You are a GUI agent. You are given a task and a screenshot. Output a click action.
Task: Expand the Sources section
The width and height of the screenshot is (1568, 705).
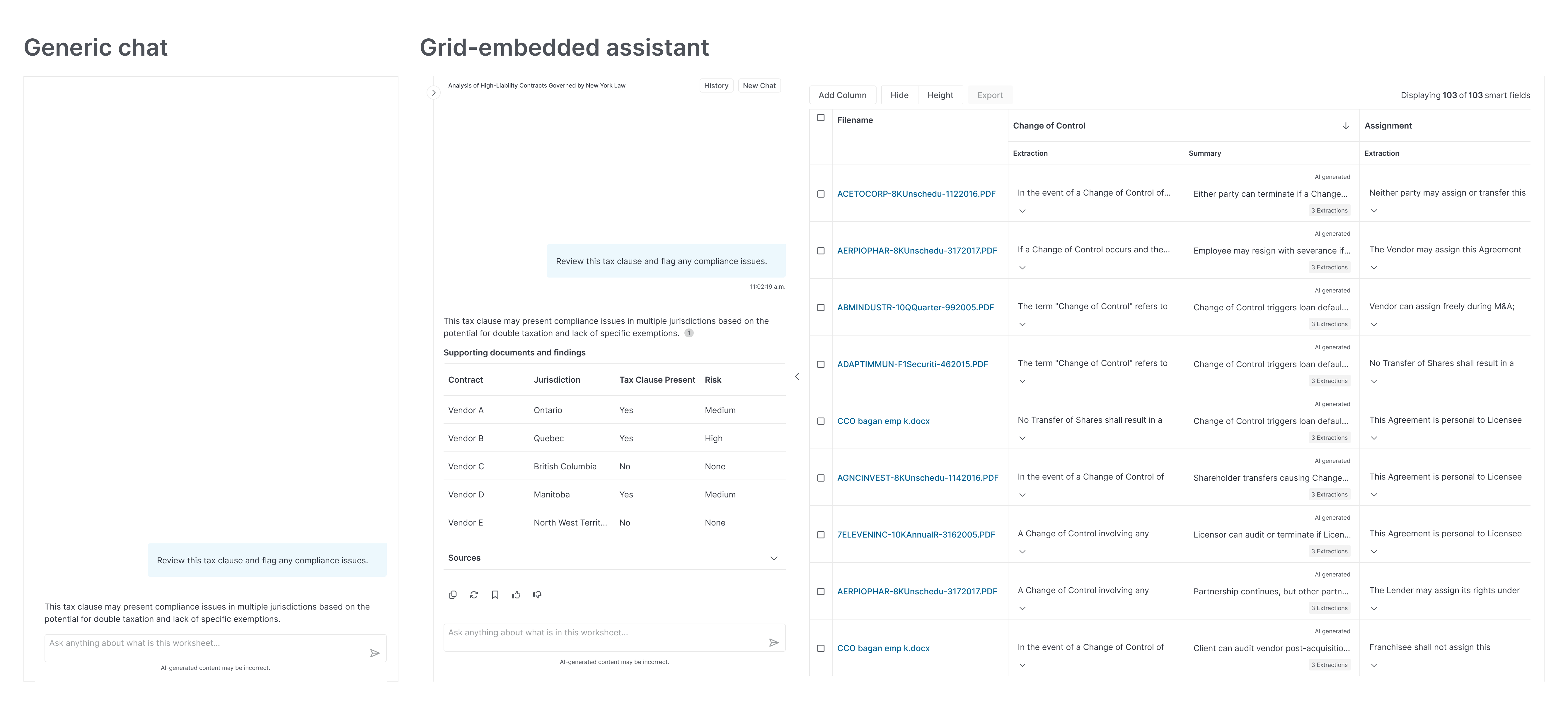click(774, 558)
